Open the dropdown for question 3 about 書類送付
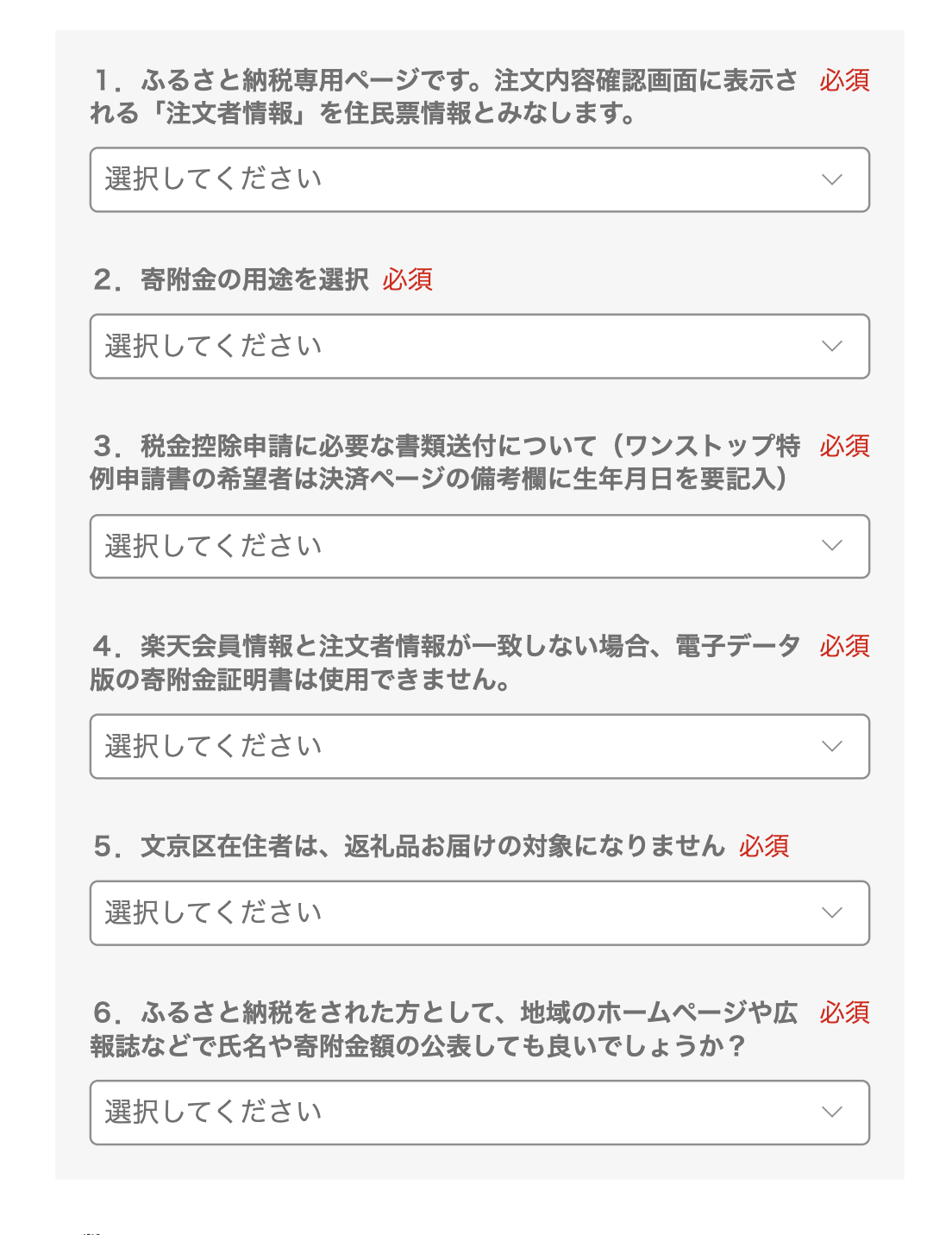The image size is (952, 1235). (x=479, y=546)
